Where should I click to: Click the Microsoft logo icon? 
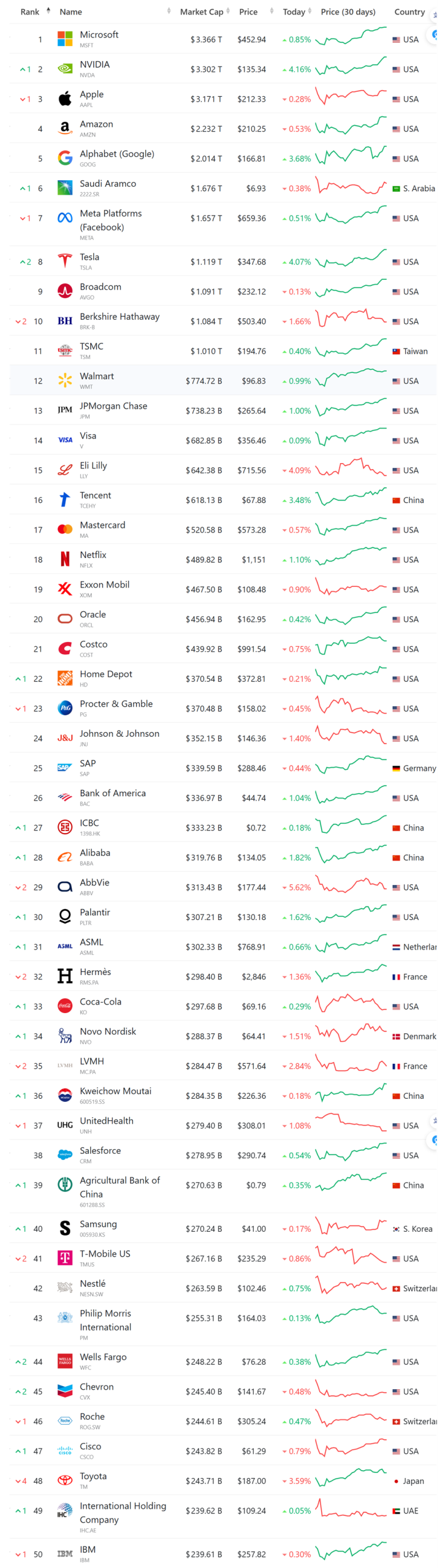65,39
